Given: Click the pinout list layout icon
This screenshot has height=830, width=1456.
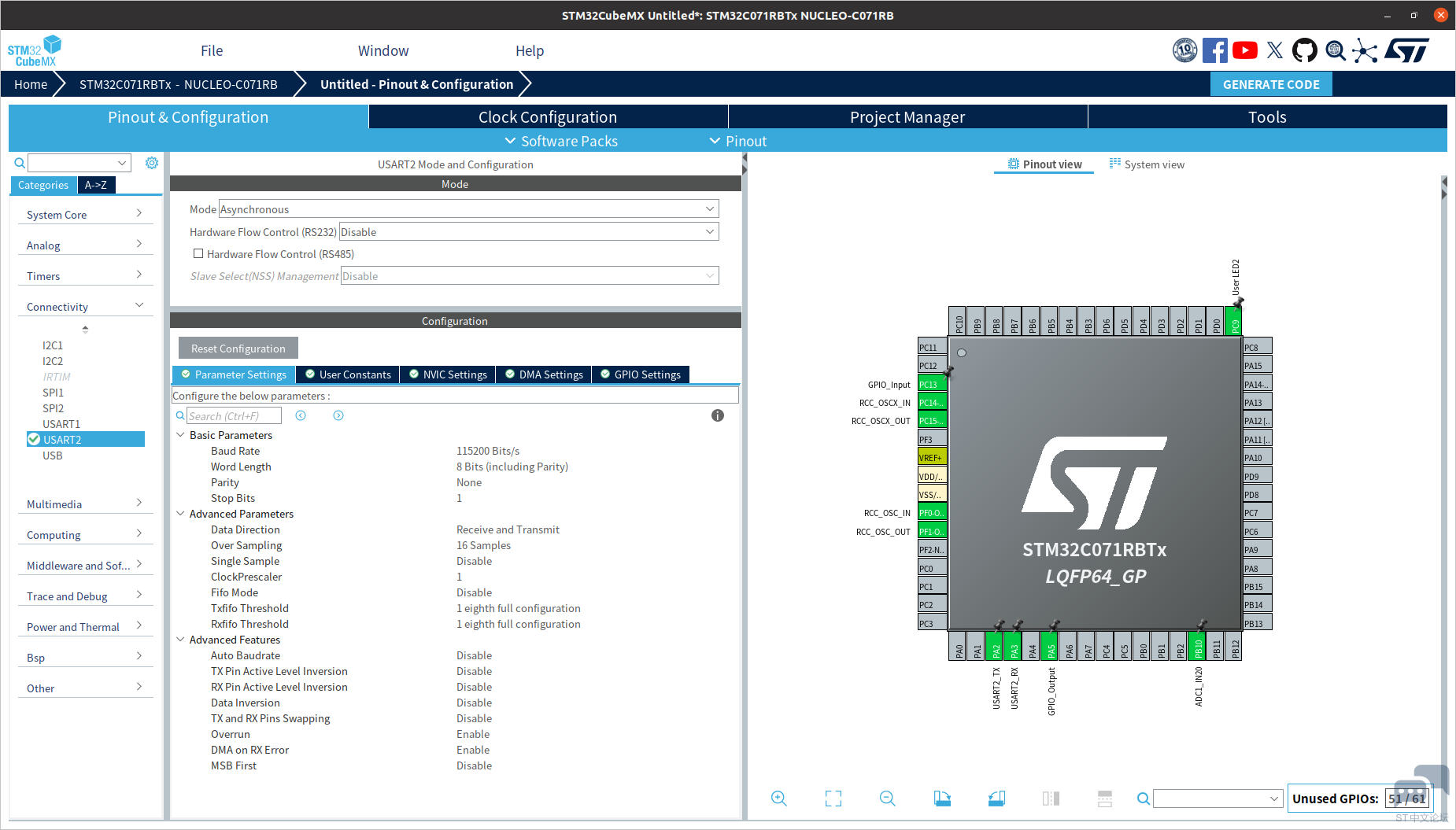Looking at the screenshot, I should pyautogui.click(x=1105, y=799).
